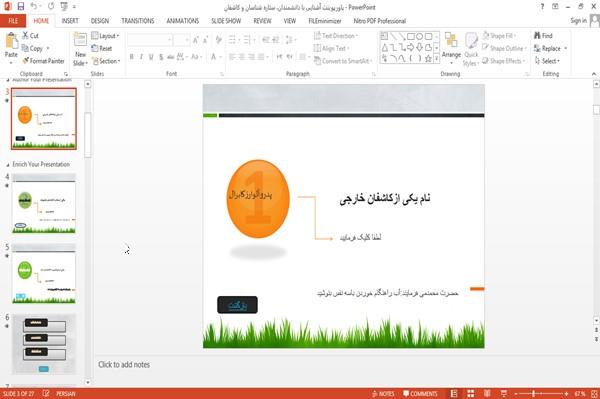Screen dimensions: 600x399
Task: Toggle Align Left
Action: click(x=232, y=57)
